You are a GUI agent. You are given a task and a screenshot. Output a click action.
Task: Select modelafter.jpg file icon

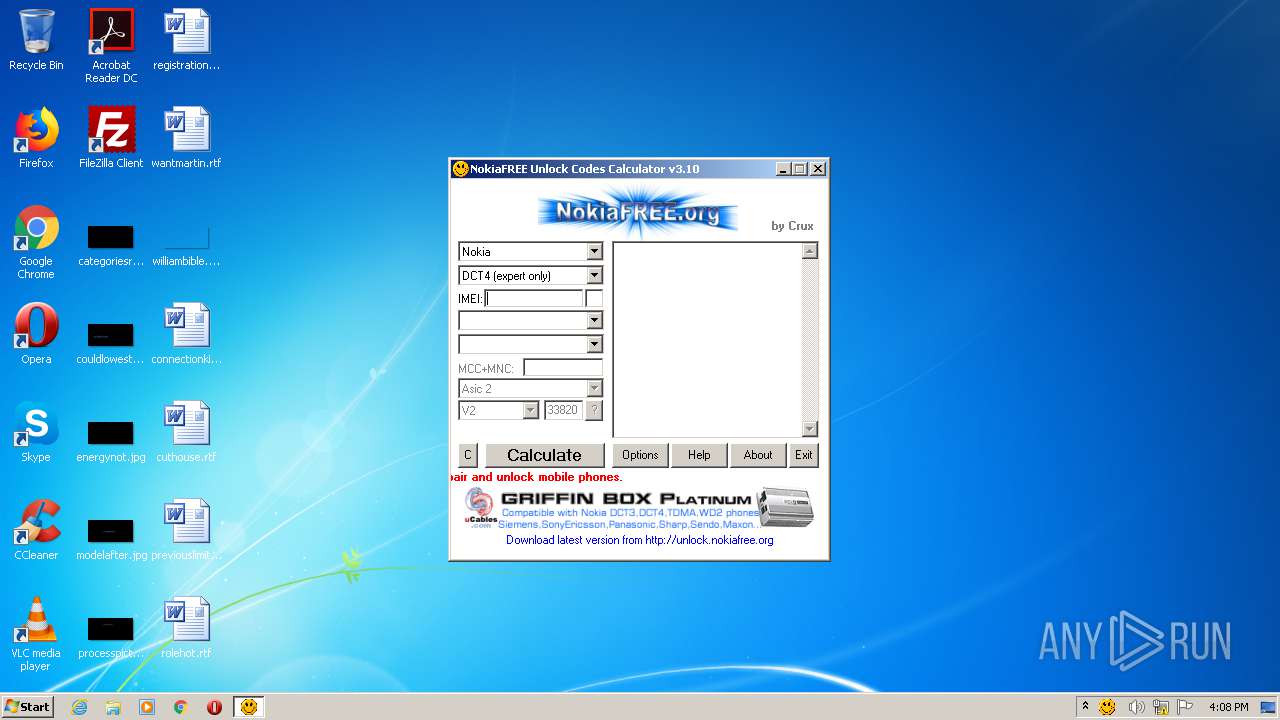(x=111, y=539)
